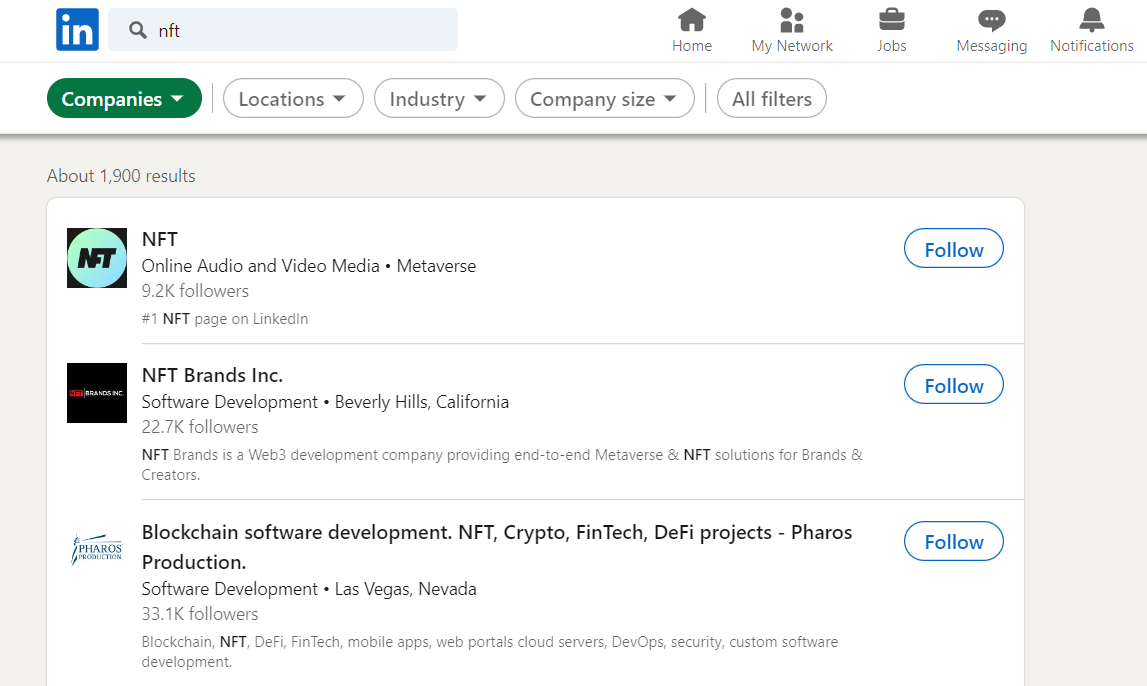This screenshot has width=1147, height=686.
Task: Open the Companies filter dropdown
Action: point(124,98)
